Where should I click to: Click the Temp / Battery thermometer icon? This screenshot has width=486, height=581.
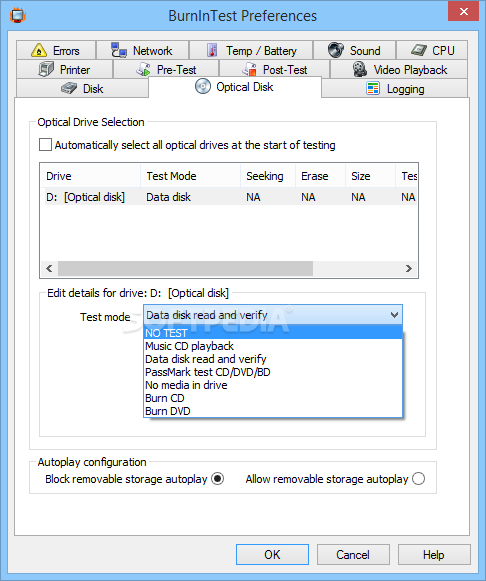coord(212,50)
